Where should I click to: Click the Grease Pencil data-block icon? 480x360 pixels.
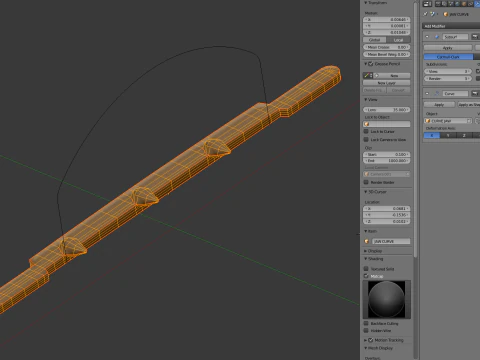[368, 76]
